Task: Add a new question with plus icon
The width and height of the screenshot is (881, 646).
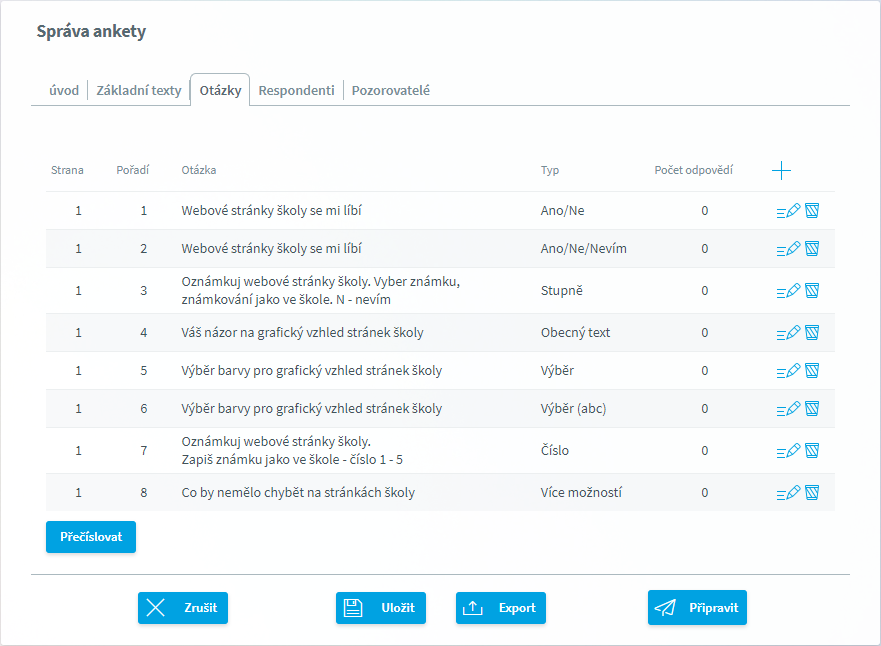Action: tap(781, 170)
